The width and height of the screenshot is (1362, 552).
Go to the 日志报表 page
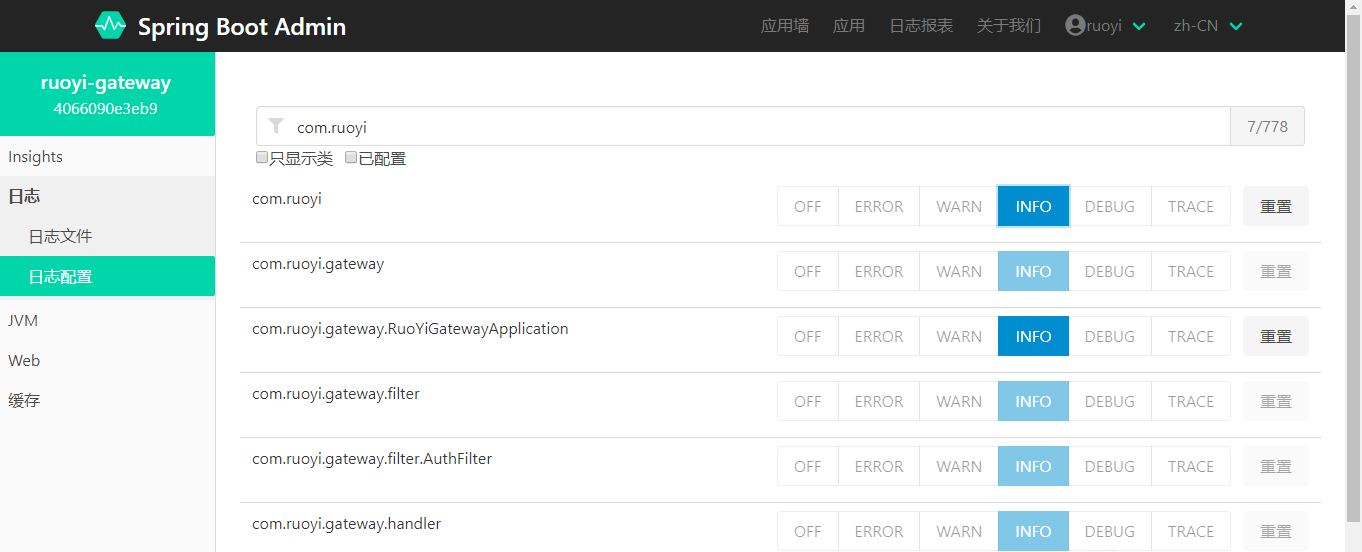921,26
